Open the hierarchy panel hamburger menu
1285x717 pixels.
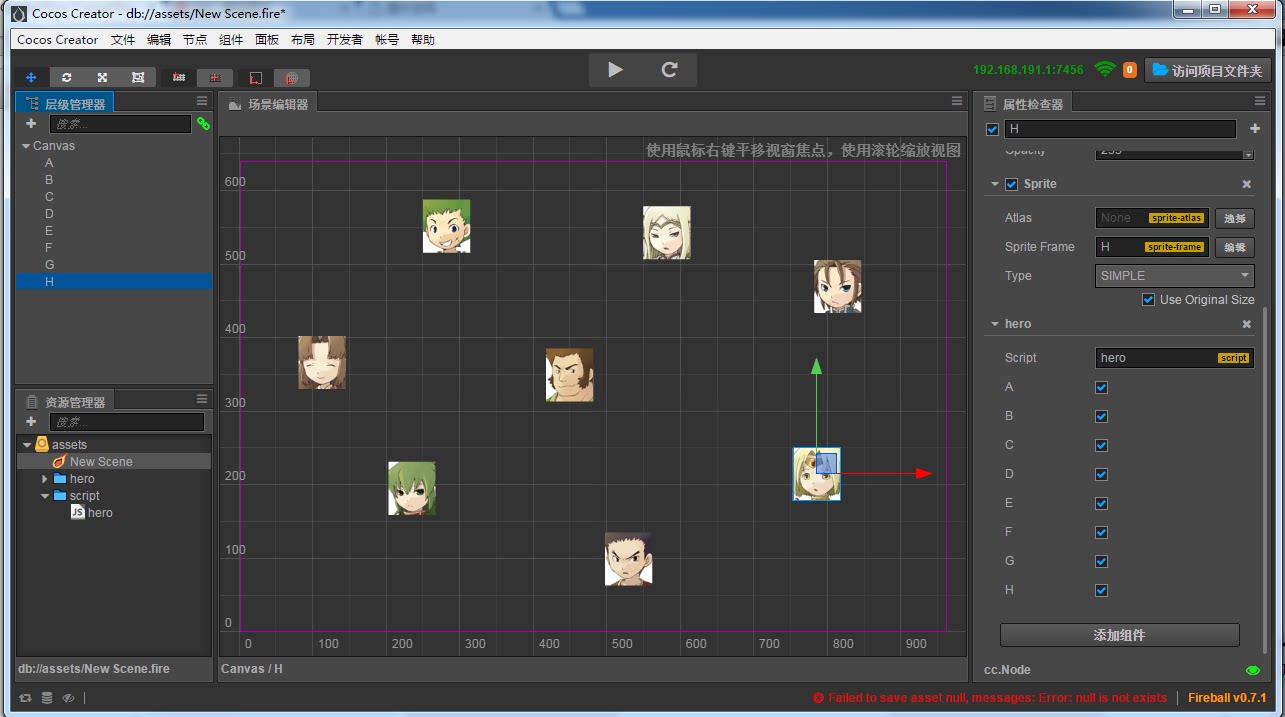pyautogui.click(x=202, y=101)
